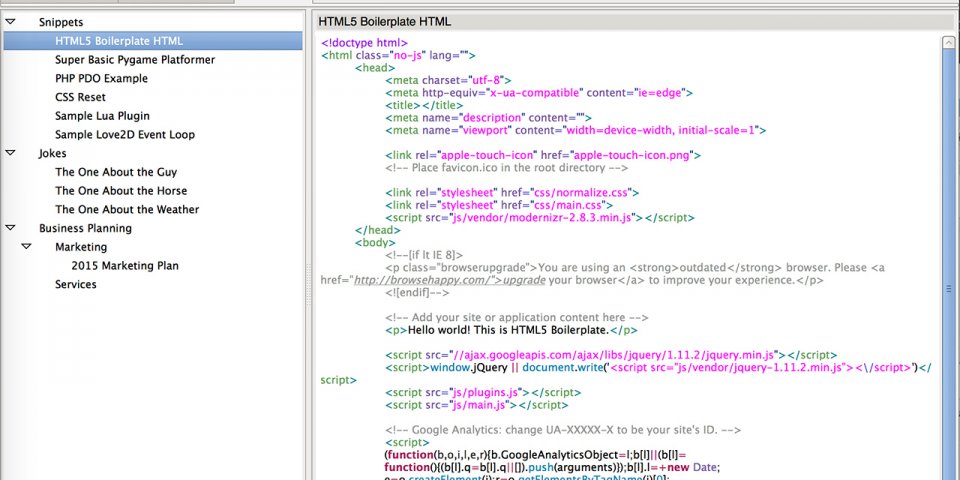Click the HTML5 Boilerplate HTML title field
960x480 pixels.
tap(636, 21)
